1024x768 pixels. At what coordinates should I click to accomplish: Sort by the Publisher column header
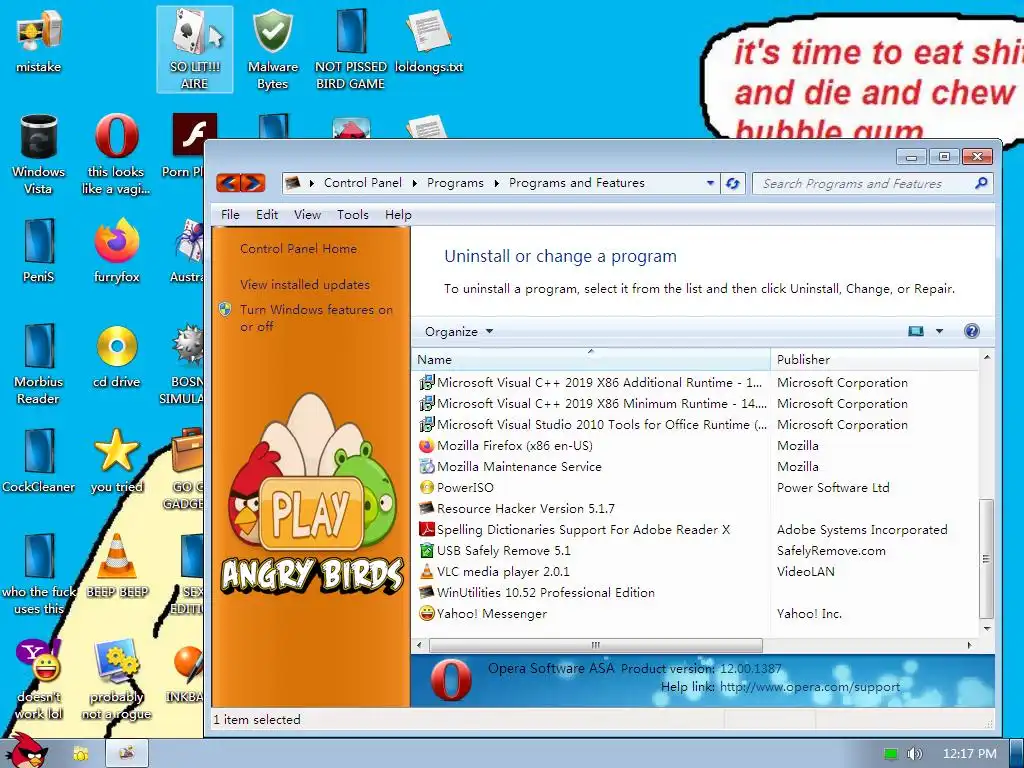point(874,360)
